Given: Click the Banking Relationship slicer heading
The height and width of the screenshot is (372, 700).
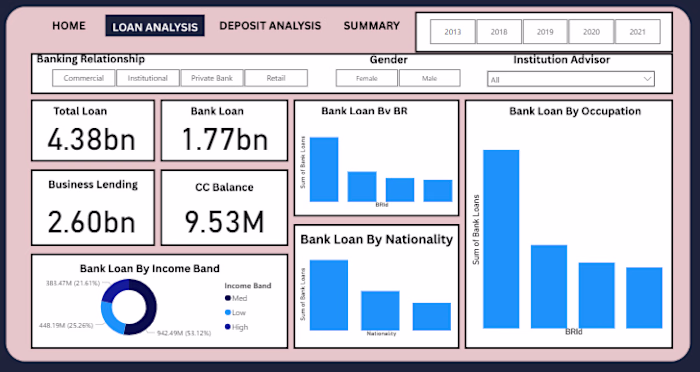Looking at the screenshot, I should (91, 59).
